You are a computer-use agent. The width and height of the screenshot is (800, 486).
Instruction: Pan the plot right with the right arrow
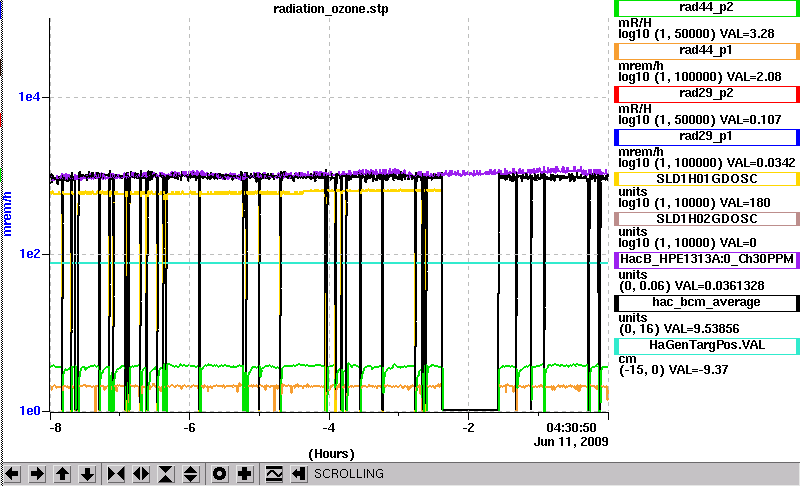pos(37,474)
